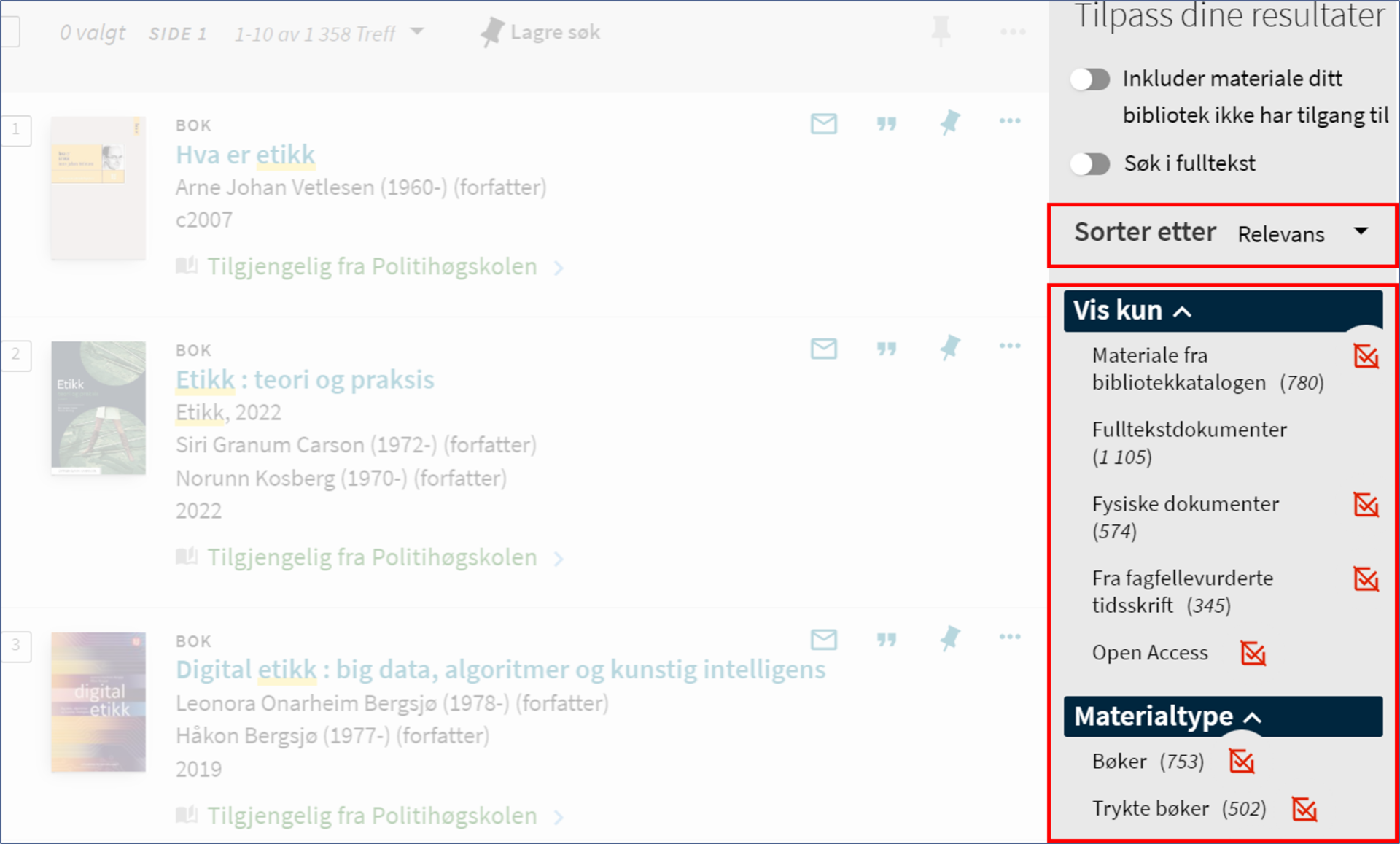1400x844 pixels.
Task: Pin the 'Digital etikk' record
Action: point(949,638)
